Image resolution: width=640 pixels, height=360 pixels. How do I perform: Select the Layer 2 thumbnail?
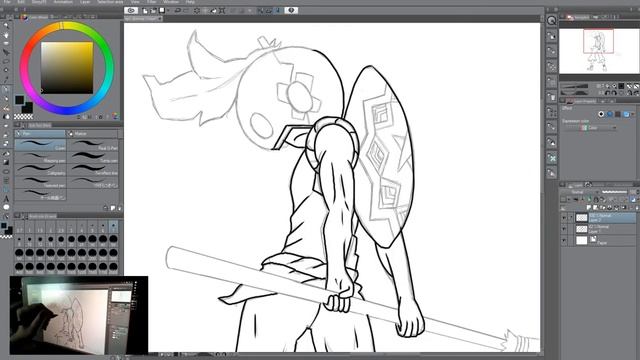pos(581,218)
